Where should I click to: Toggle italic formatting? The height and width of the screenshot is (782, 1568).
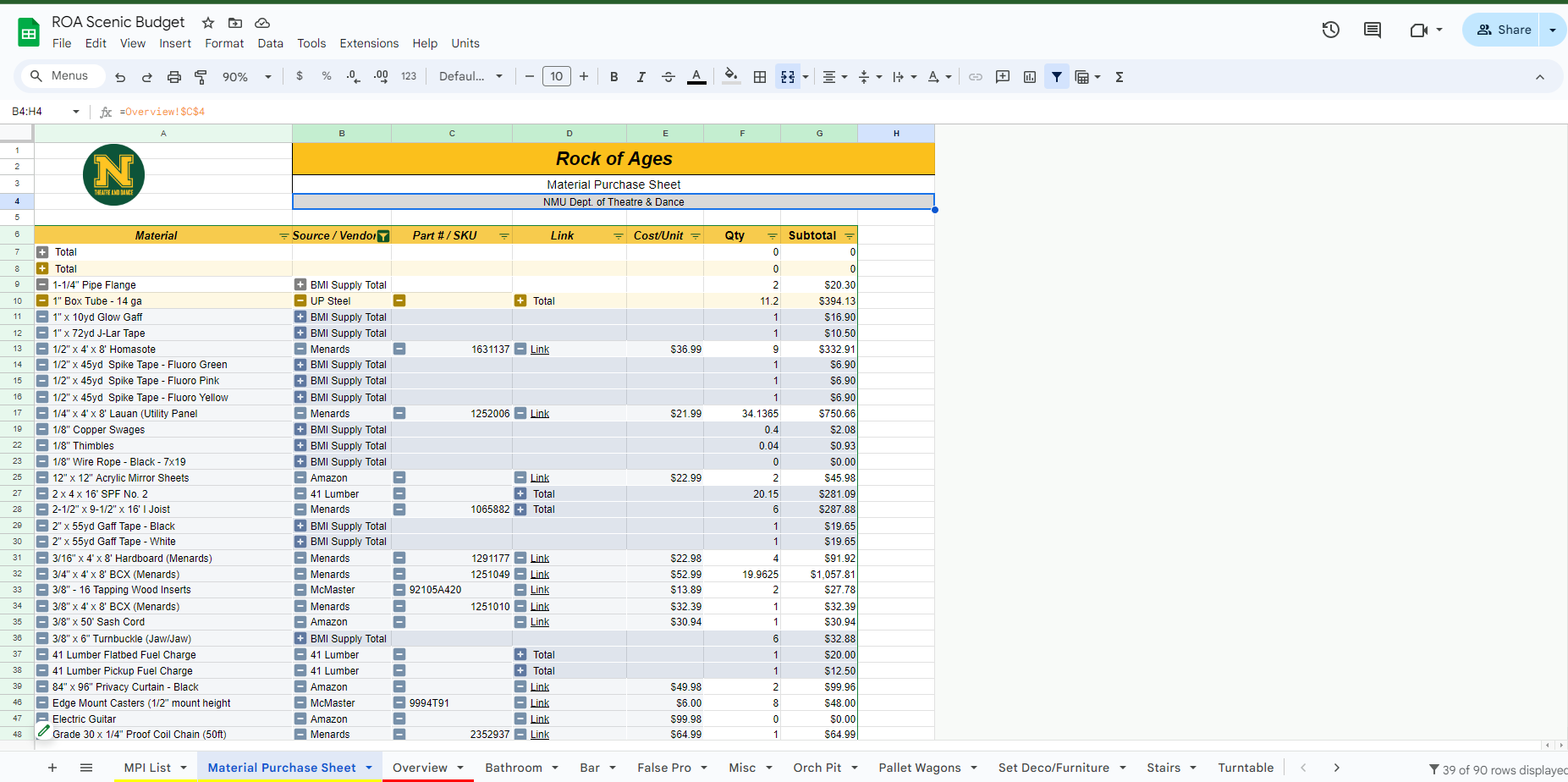[x=641, y=77]
